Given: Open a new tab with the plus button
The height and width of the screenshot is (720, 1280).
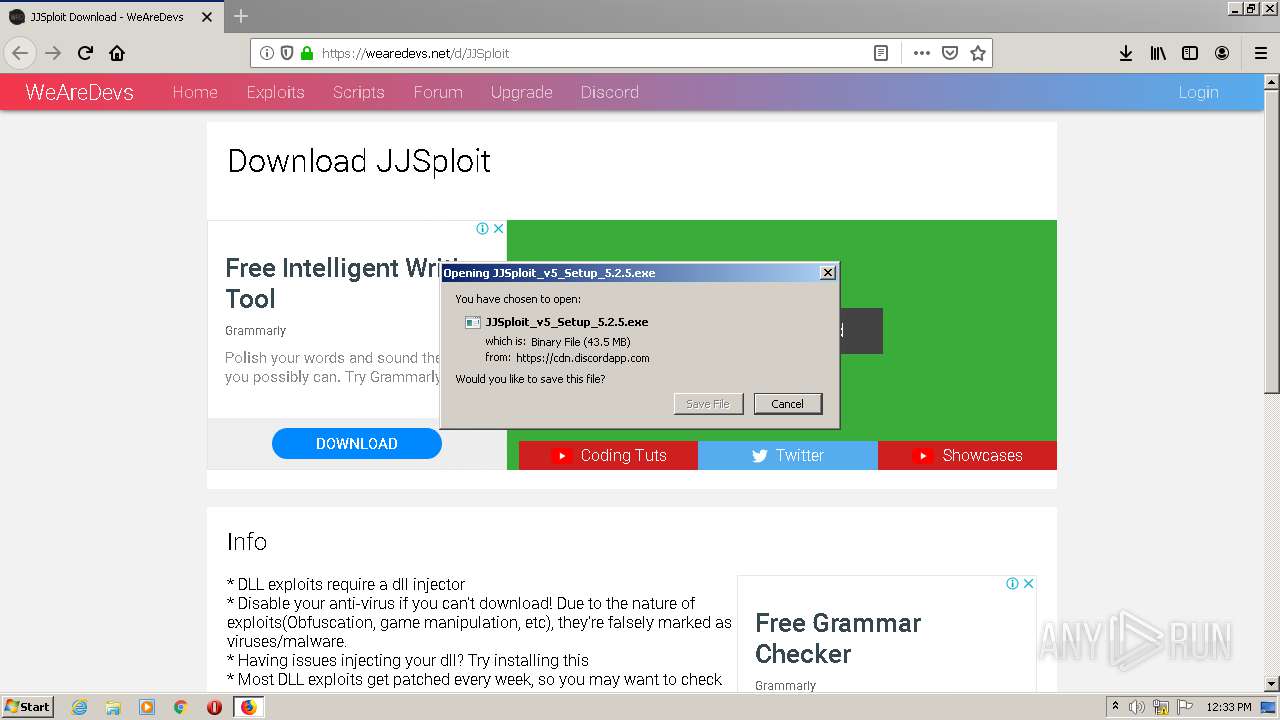Looking at the screenshot, I should click(241, 16).
